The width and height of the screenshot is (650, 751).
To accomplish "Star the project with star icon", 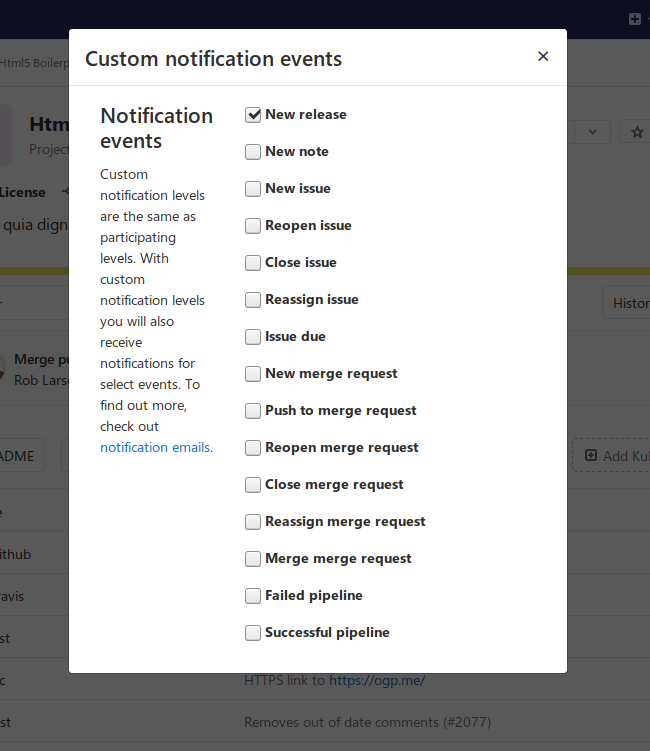I will pyautogui.click(x=636, y=132).
